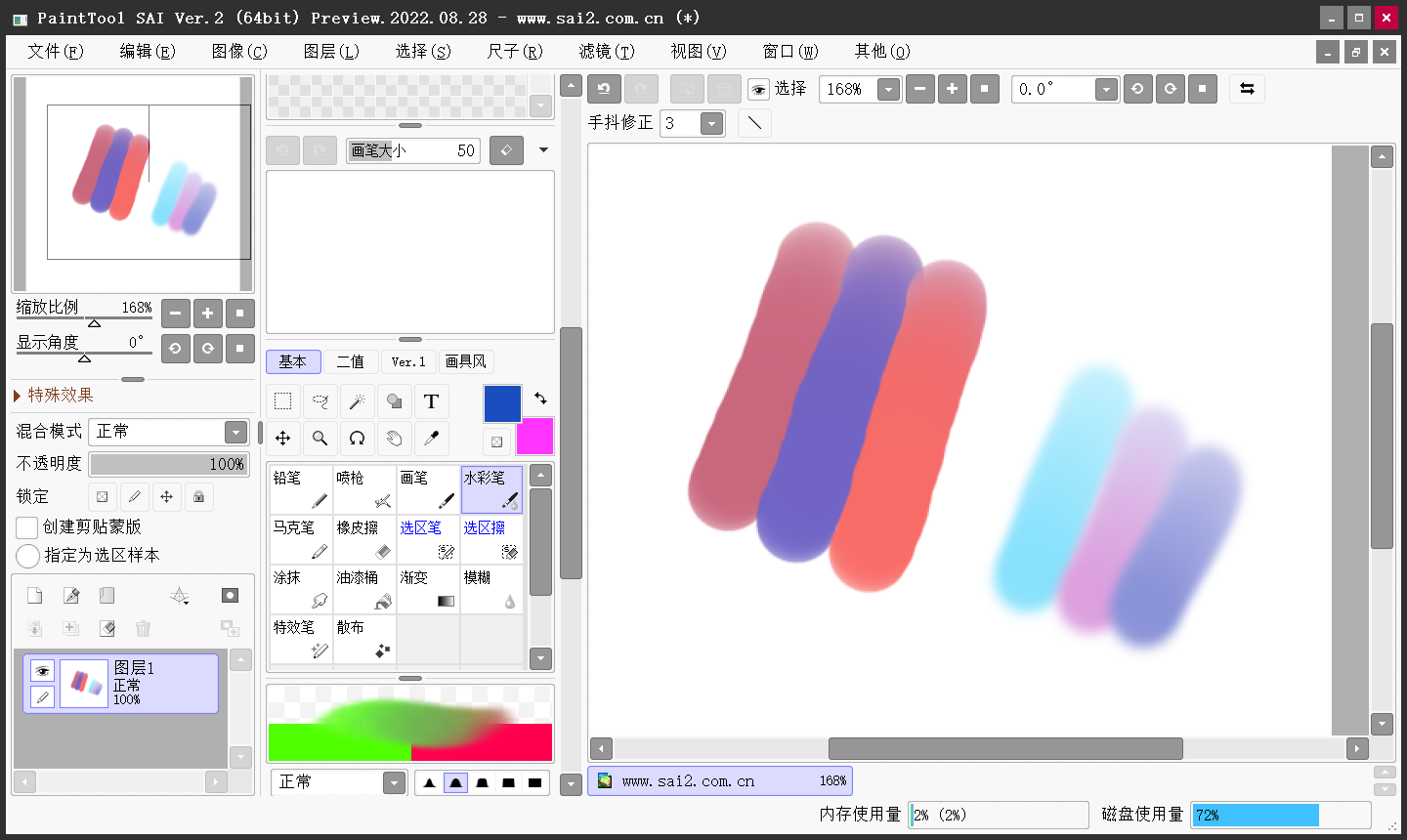Reset canvas rotation in top toolbar
The width and height of the screenshot is (1407, 840).
tap(1202, 89)
